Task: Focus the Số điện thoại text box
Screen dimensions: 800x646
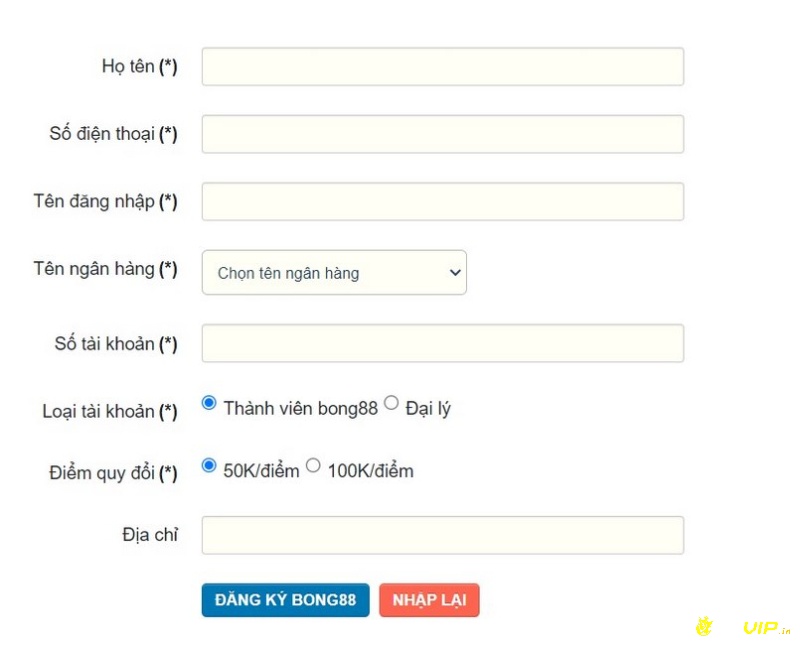Action: [442, 134]
